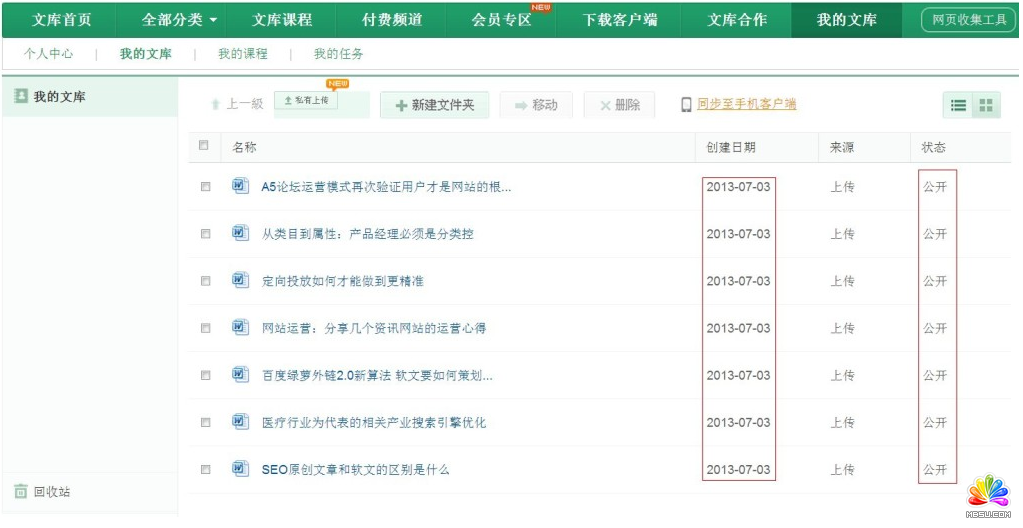Open 同步至手机客户端 link

[x=746, y=104]
